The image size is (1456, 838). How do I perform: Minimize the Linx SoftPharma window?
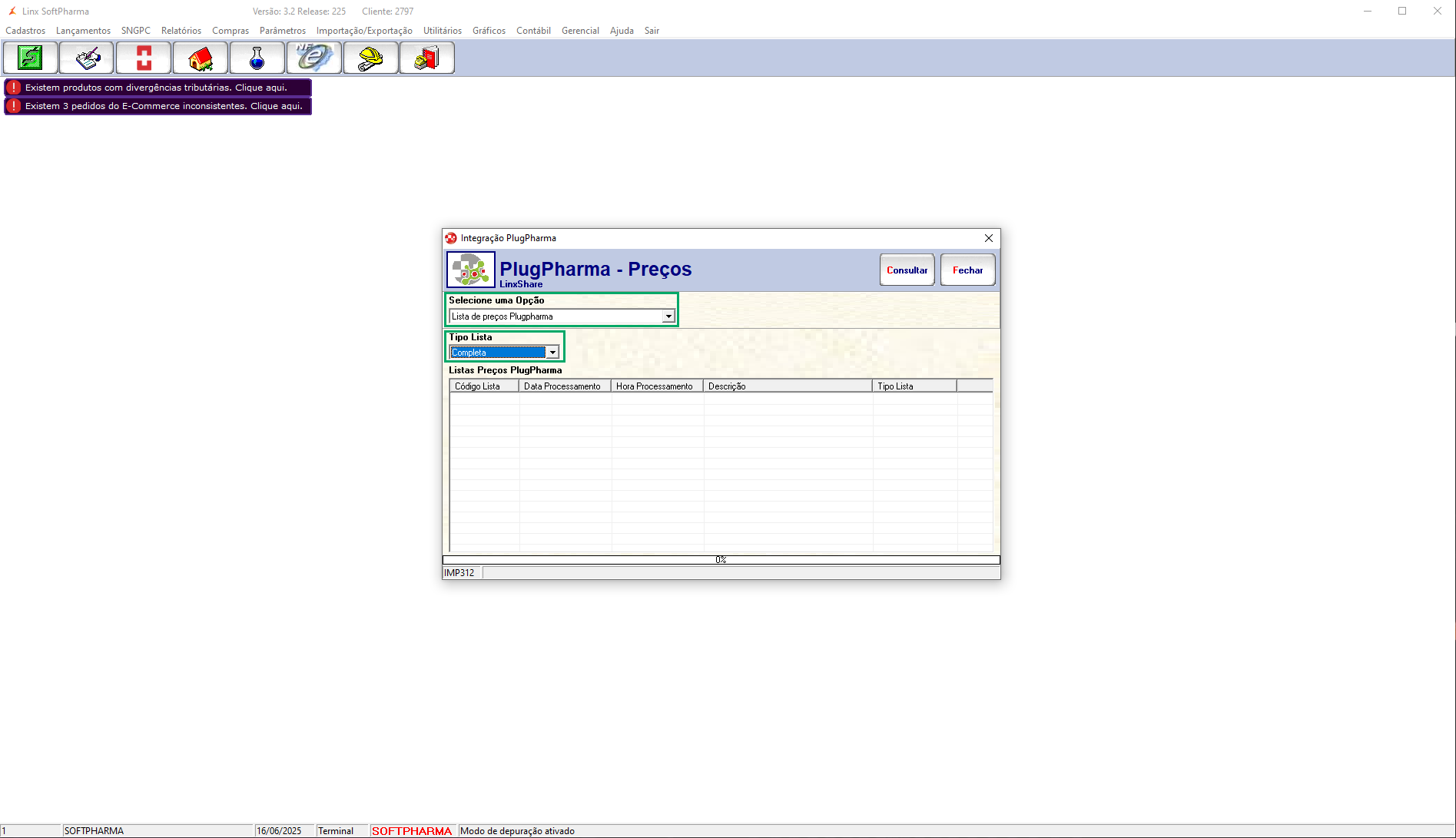(x=1368, y=12)
